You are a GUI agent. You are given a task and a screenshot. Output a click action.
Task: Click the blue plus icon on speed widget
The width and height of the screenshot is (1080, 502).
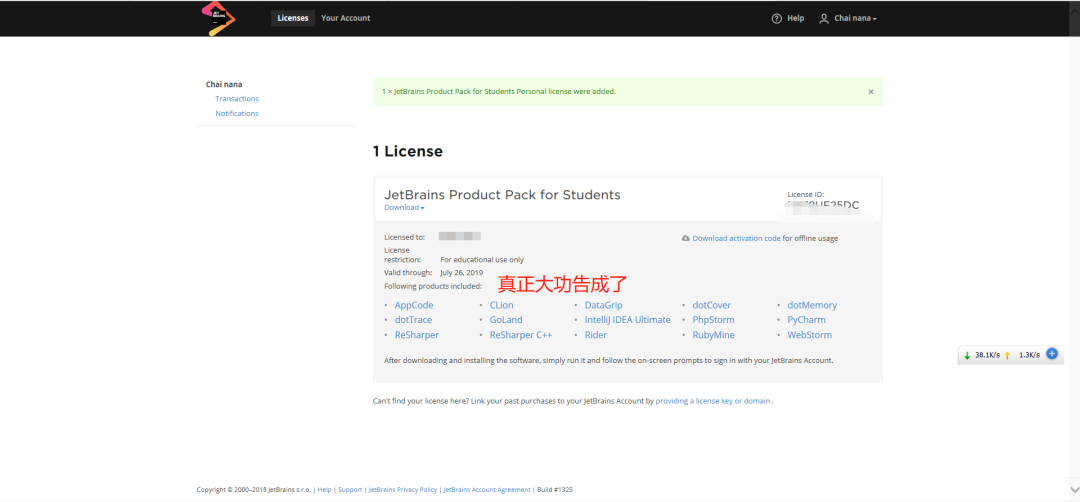(1052, 354)
